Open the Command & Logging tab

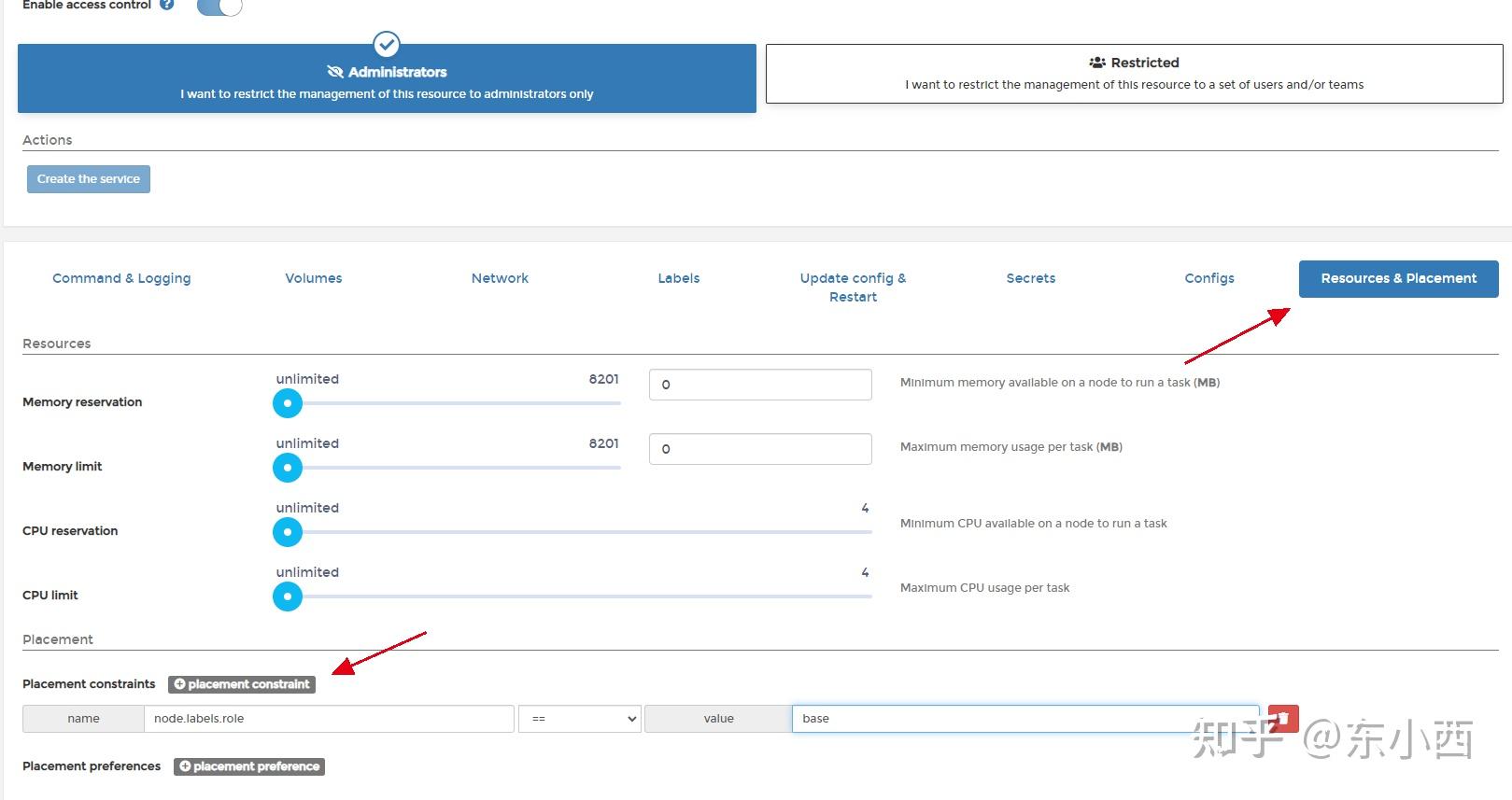(121, 278)
